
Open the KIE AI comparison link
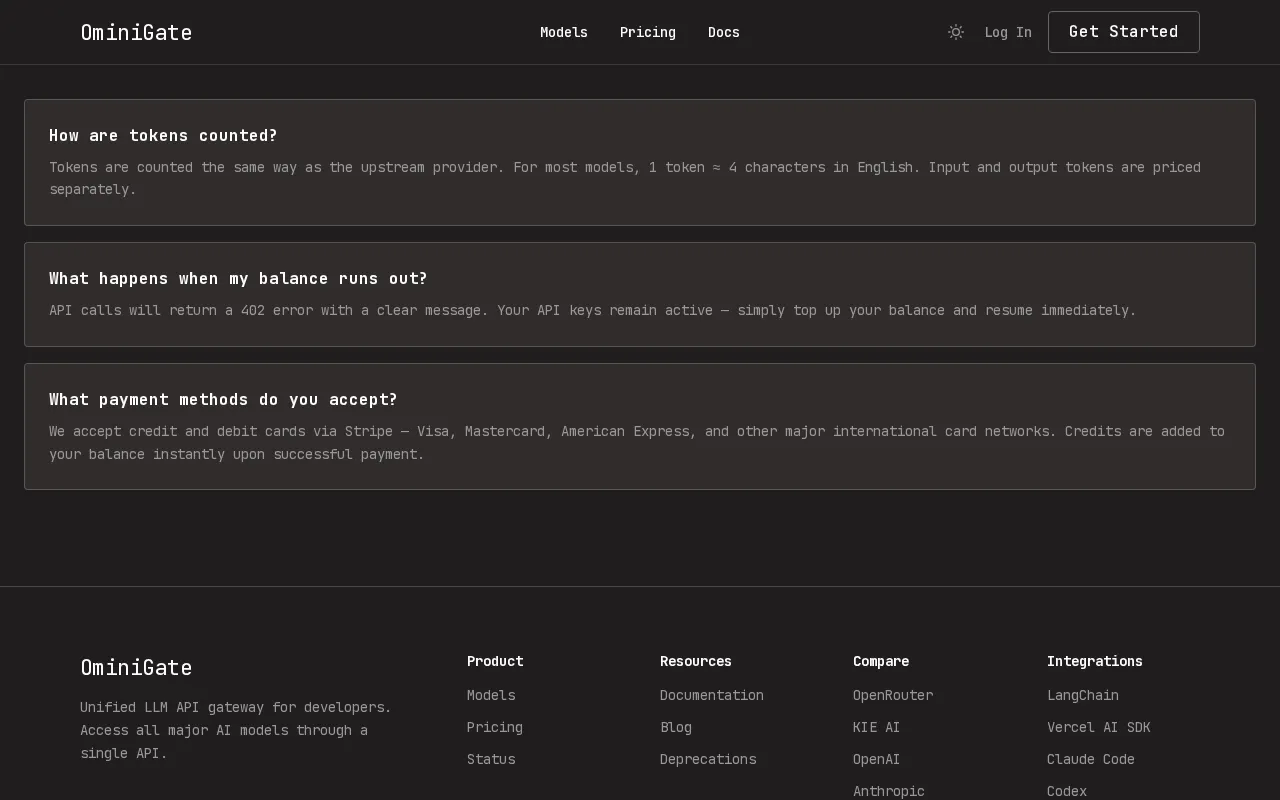point(877,727)
